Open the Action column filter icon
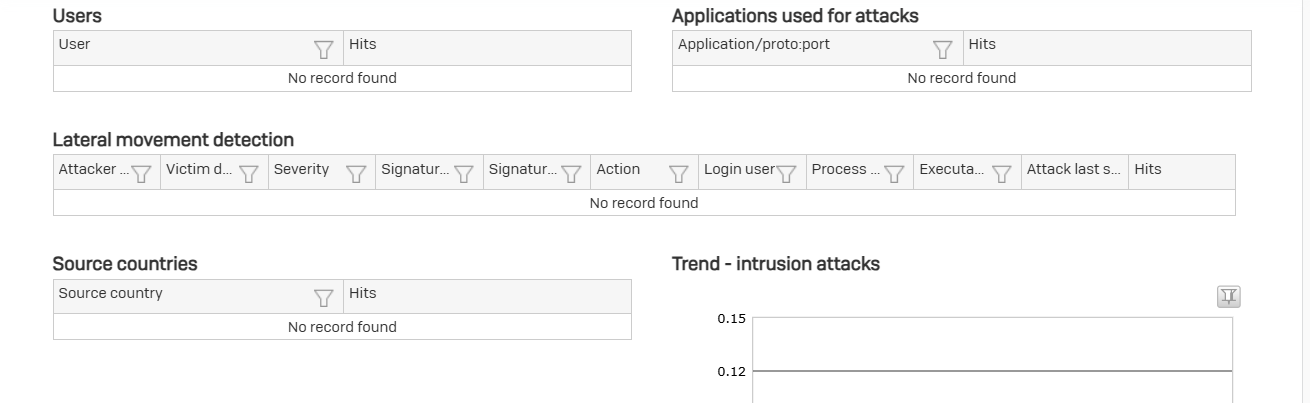 pos(679,174)
